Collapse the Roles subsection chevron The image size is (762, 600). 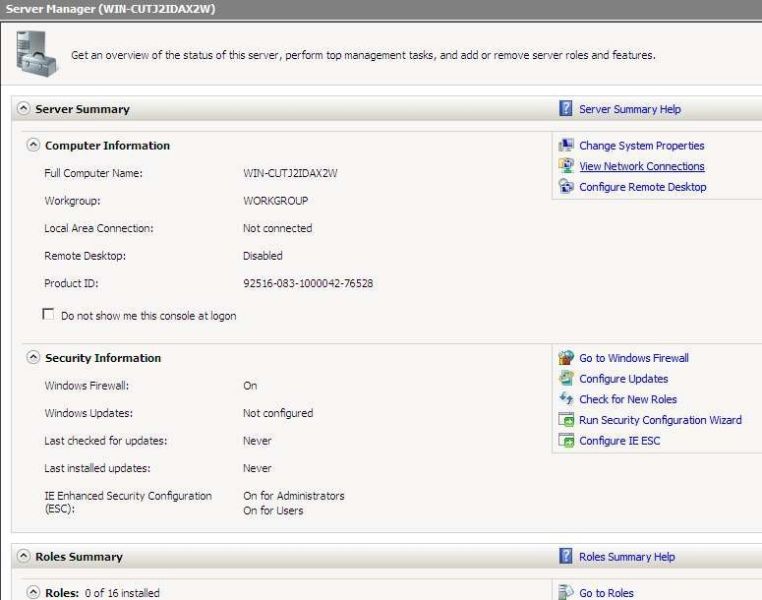tap(33, 592)
